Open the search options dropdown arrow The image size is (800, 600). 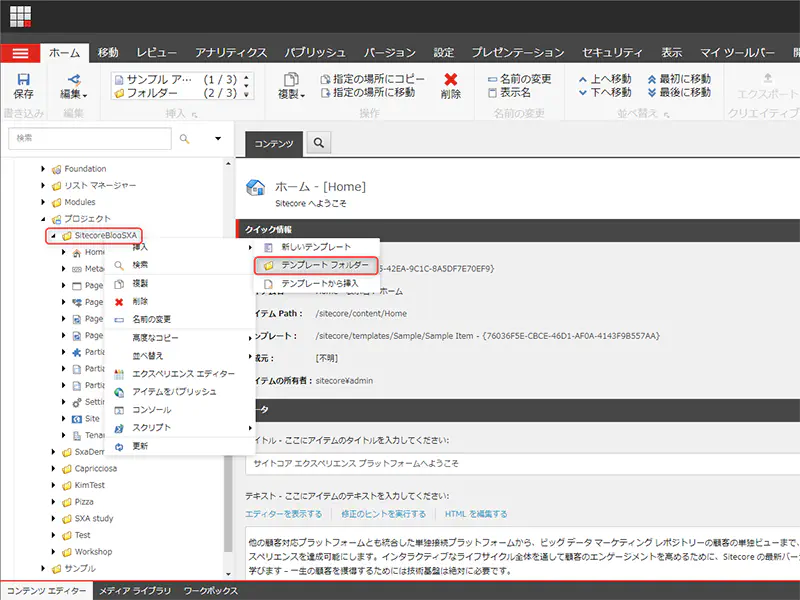pyautogui.click(x=218, y=139)
